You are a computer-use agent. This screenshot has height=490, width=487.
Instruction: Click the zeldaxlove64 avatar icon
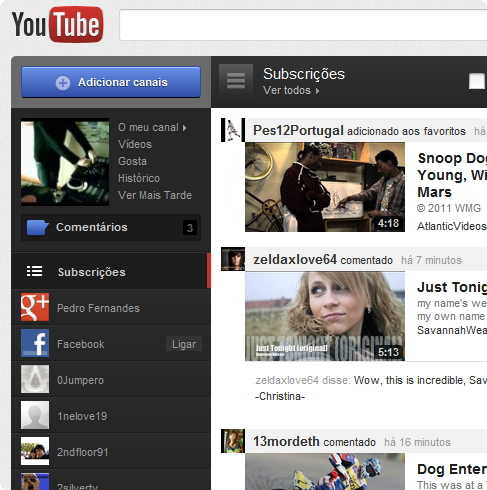[x=233, y=259]
